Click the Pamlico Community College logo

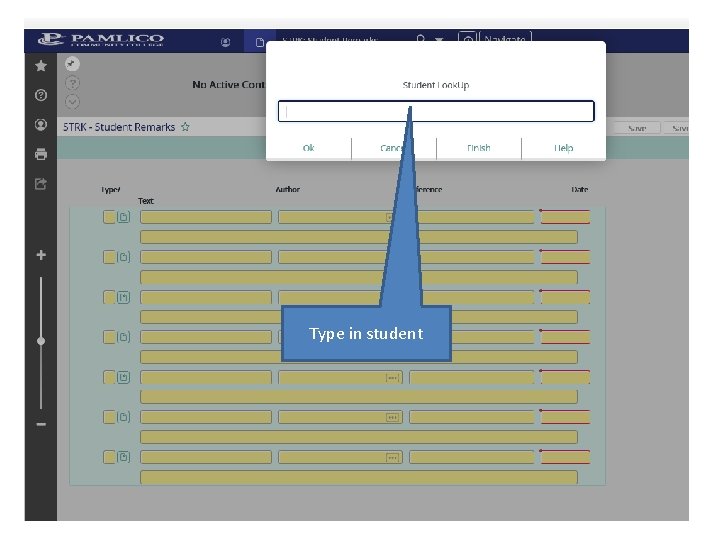tap(101, 39)
